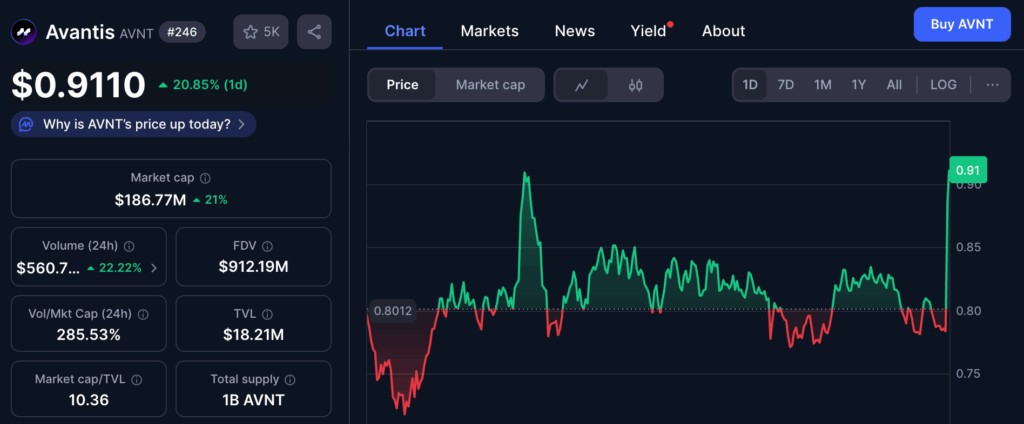Click Market cap/TVL info icon
Image resolution: width=1024 pixels, height=424 pixels.
tap(136, 380)
